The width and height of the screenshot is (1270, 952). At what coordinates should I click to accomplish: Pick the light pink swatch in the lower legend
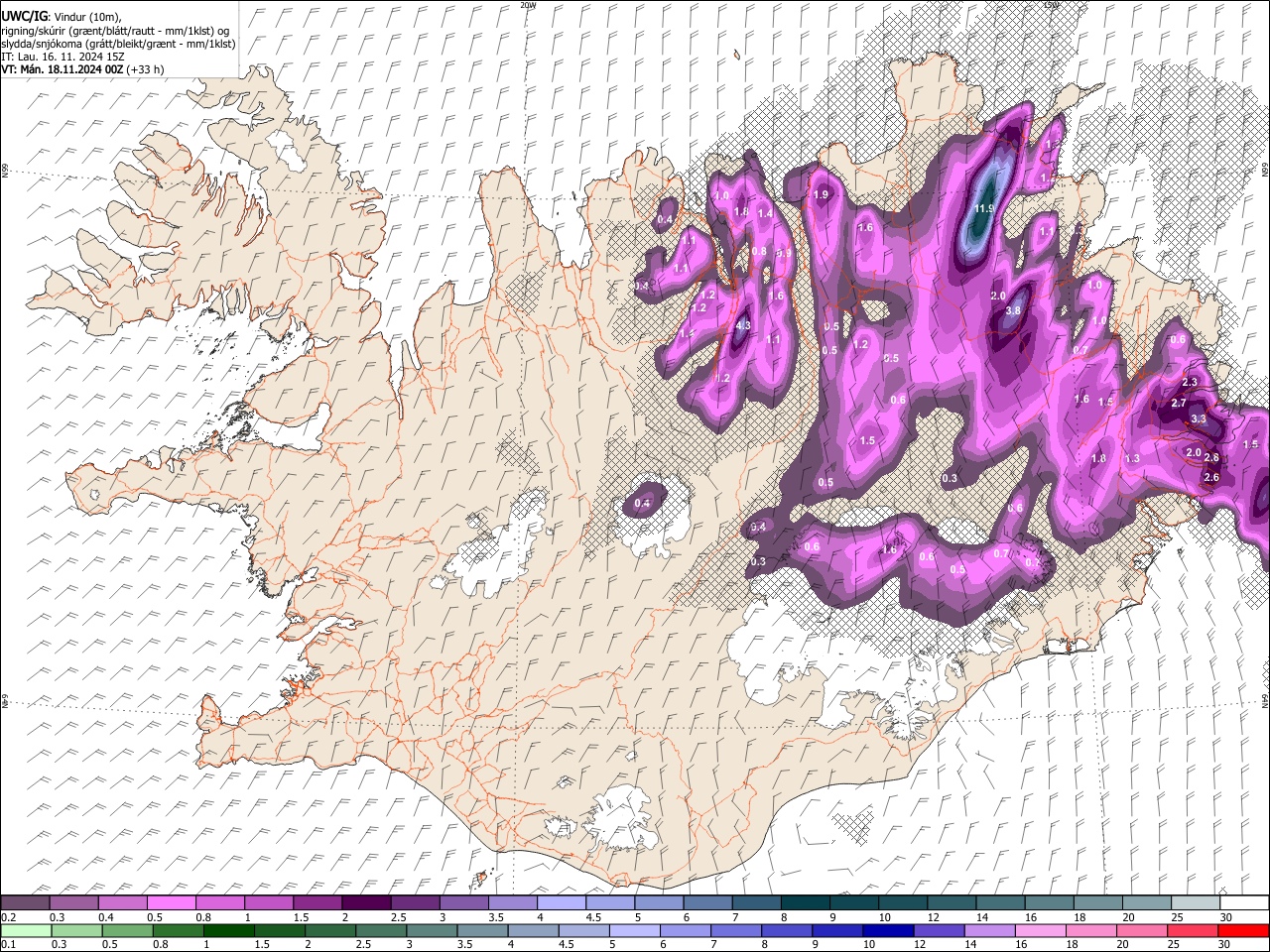point(1040,930)
